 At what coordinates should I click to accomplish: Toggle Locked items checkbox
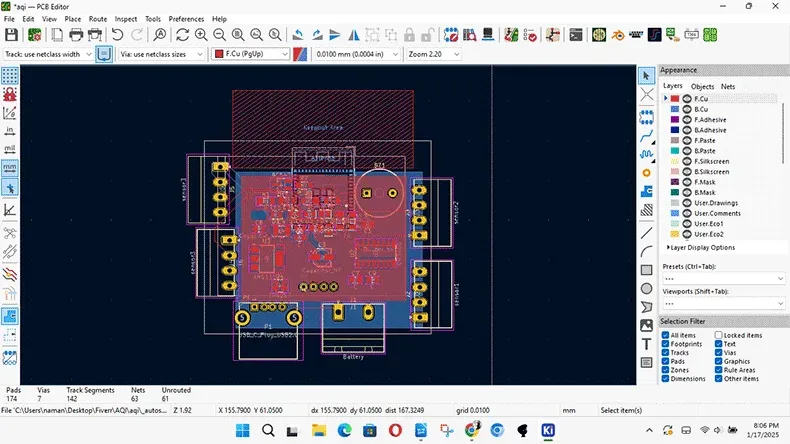point(718,335)
